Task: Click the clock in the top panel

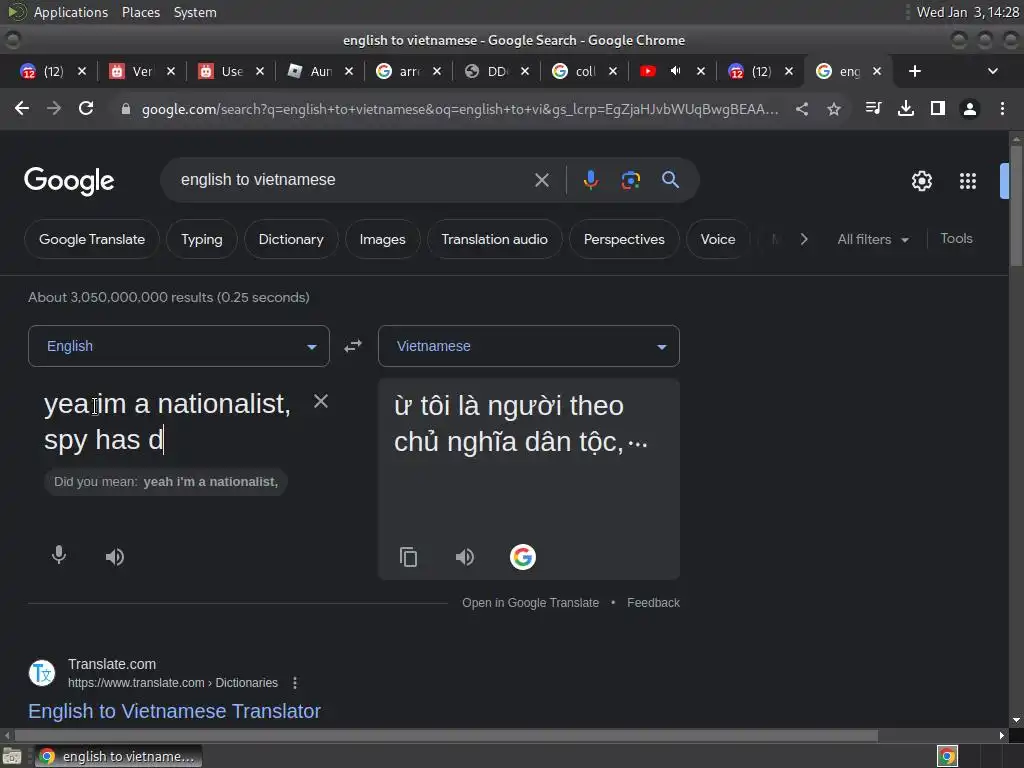Action: point(967,12)
